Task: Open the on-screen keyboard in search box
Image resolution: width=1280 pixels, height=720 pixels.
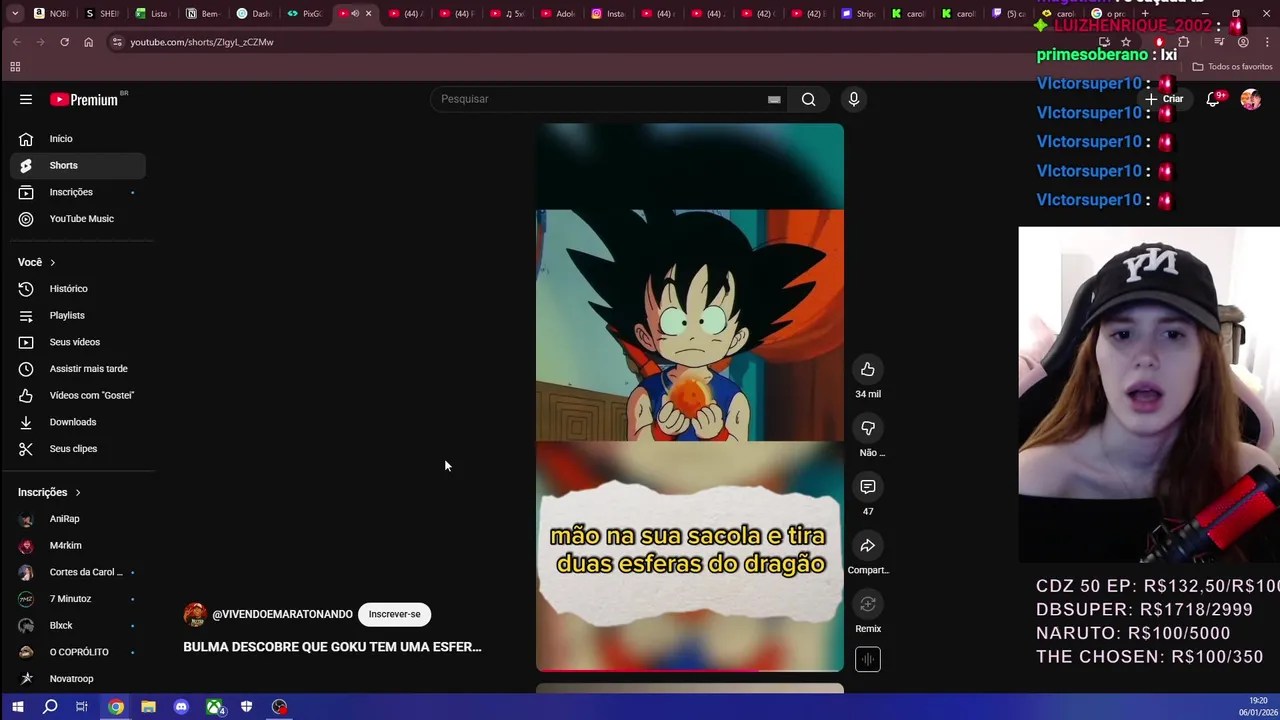Action: pos(774,99)
